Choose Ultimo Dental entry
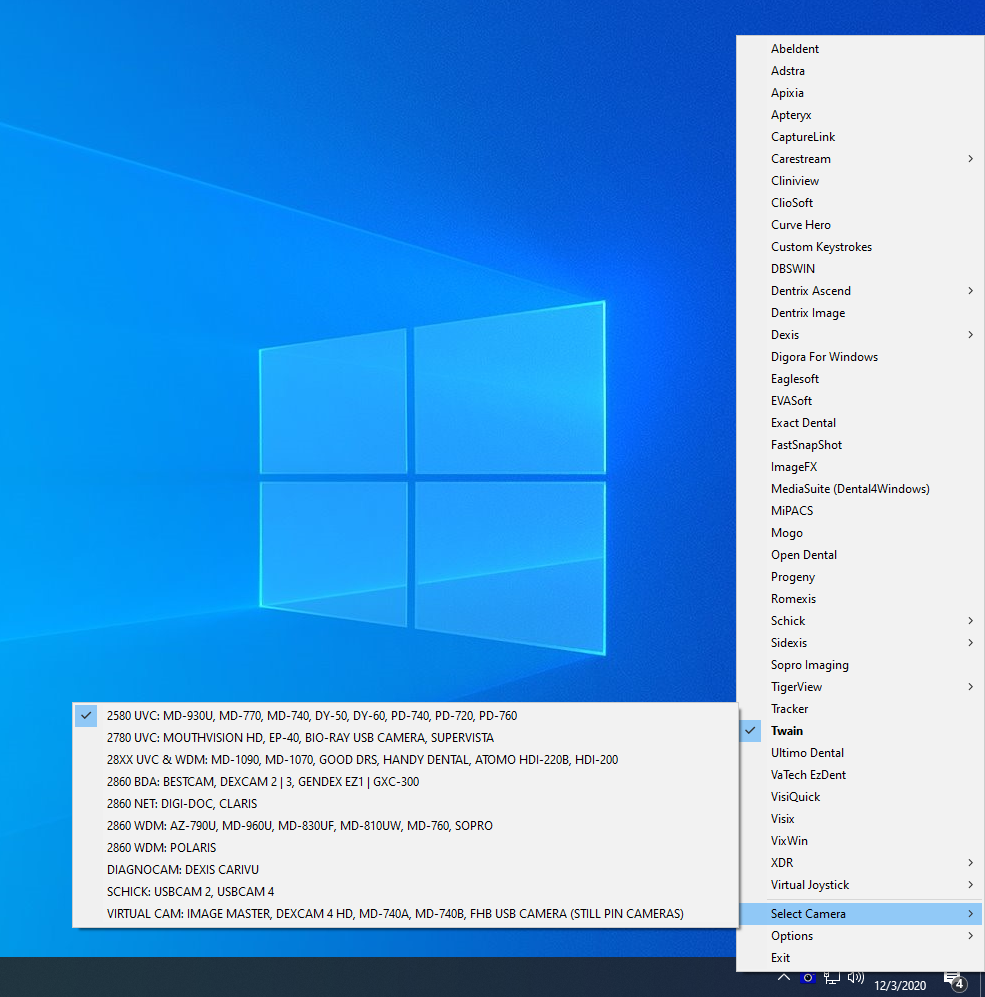The width and height of the screenshot is (985, 997). point(860,753)
